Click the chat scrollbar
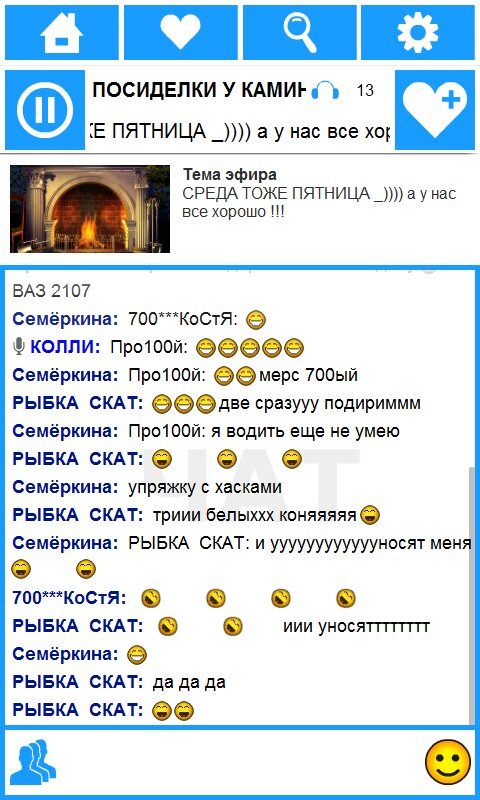The width and height of the screenshot is (480, 800). [x=472, y=592]
